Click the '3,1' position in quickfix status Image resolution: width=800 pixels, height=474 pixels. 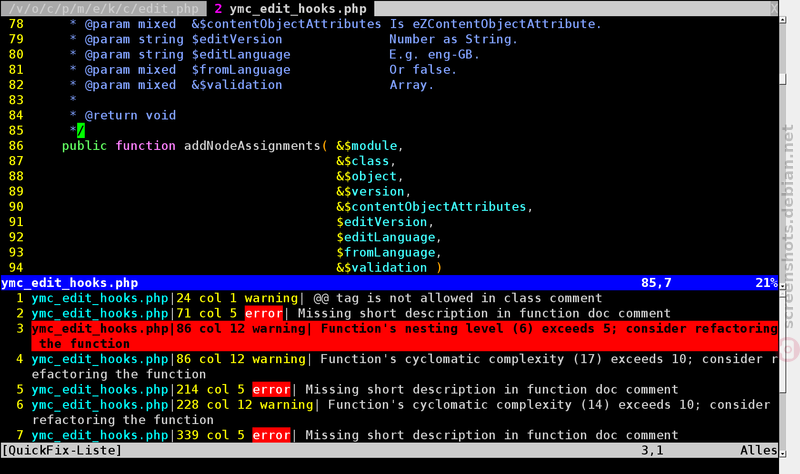coord(652,451)
